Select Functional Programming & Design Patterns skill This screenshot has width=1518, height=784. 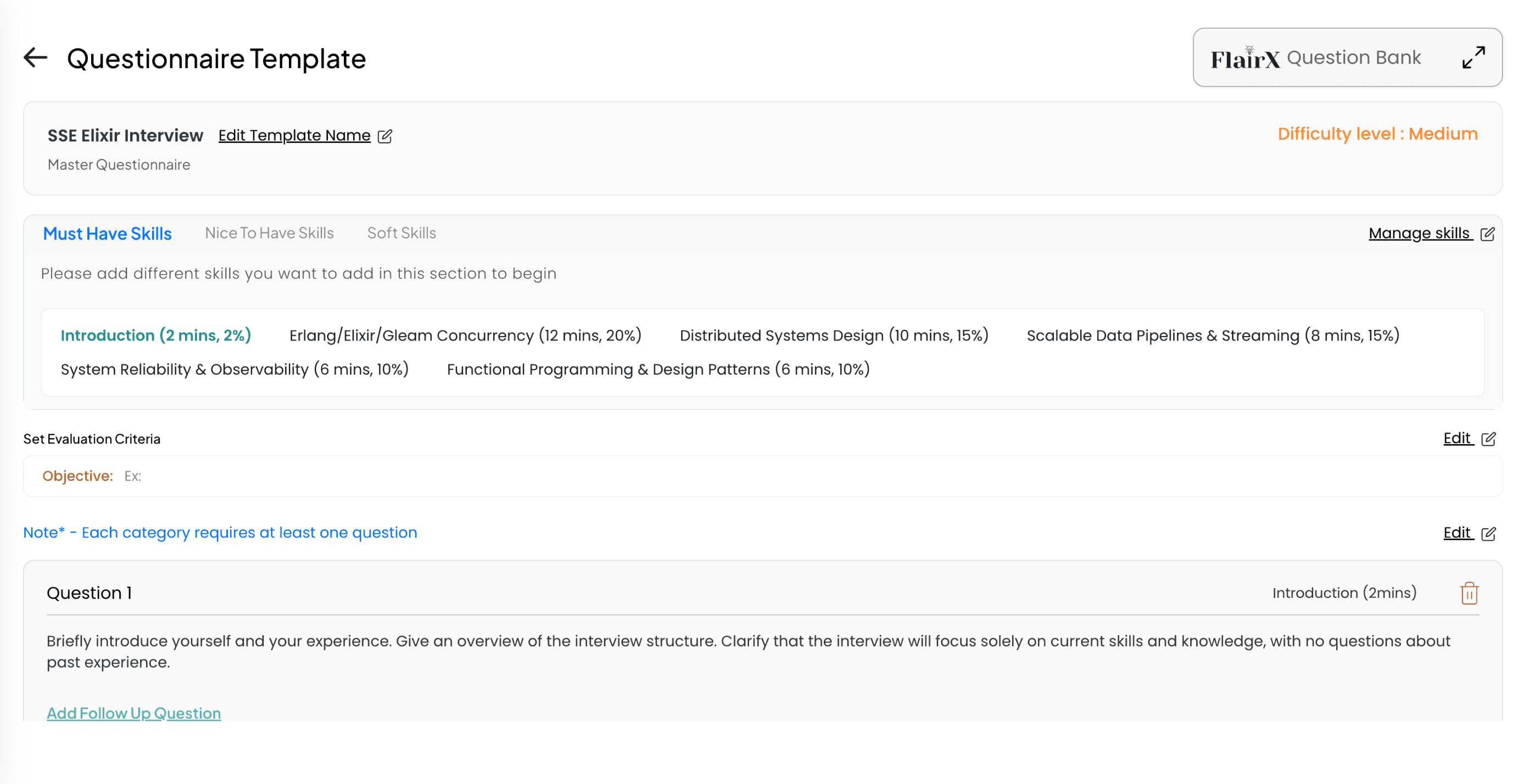click(x=658, y=369)
